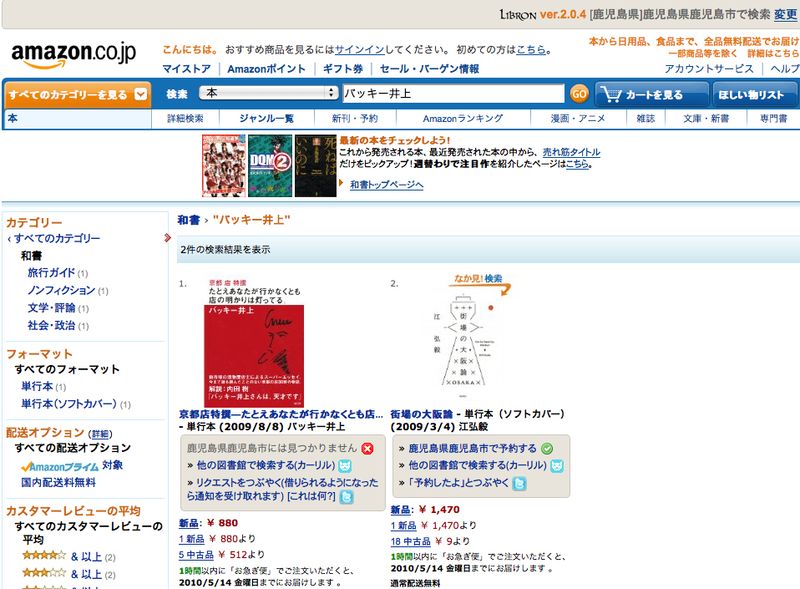800x589 pixels.
Task: Click the サインイン link
Action: 359,50
